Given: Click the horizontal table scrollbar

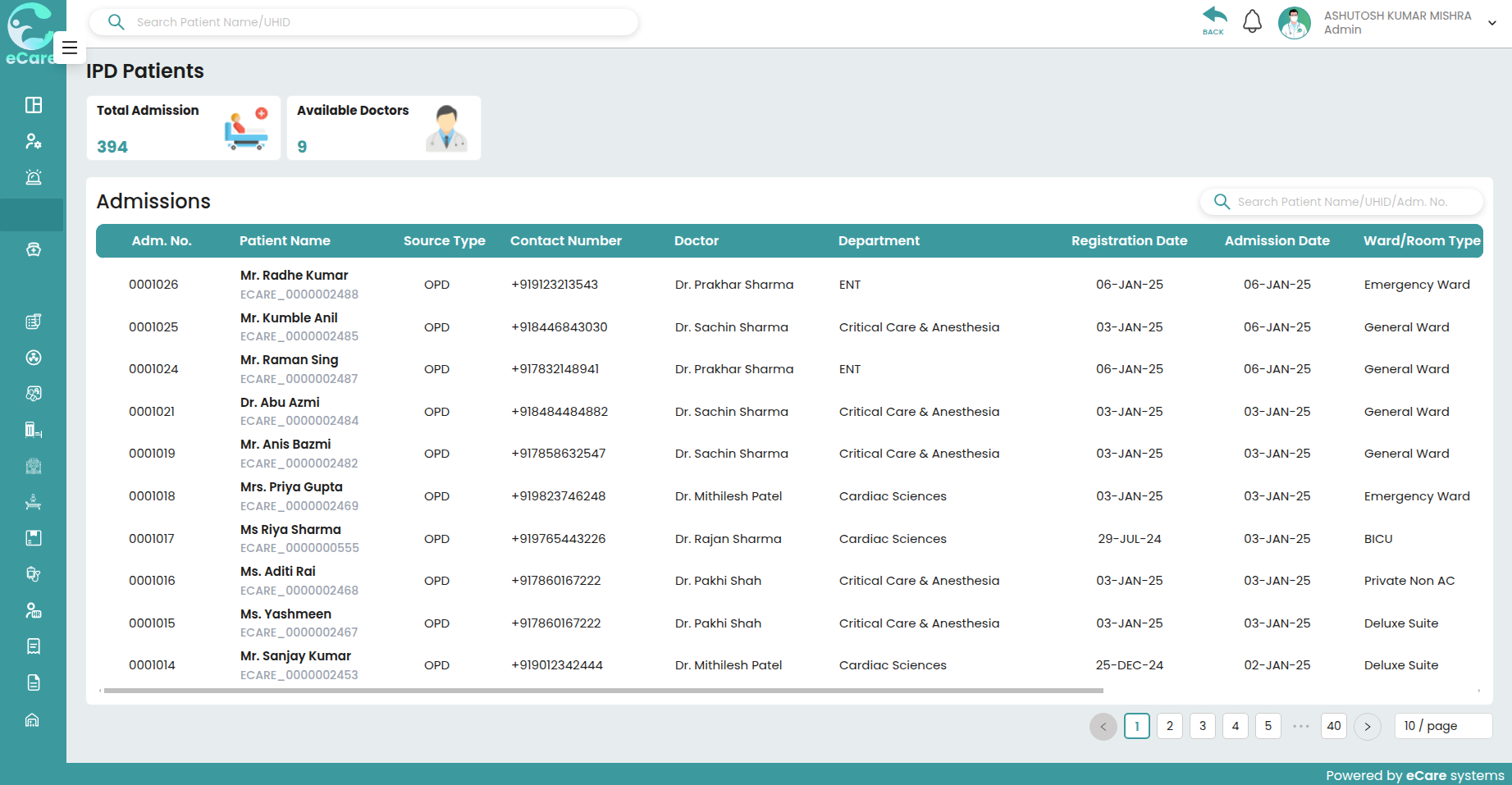Looking at the screenshot, I should 603,691.
